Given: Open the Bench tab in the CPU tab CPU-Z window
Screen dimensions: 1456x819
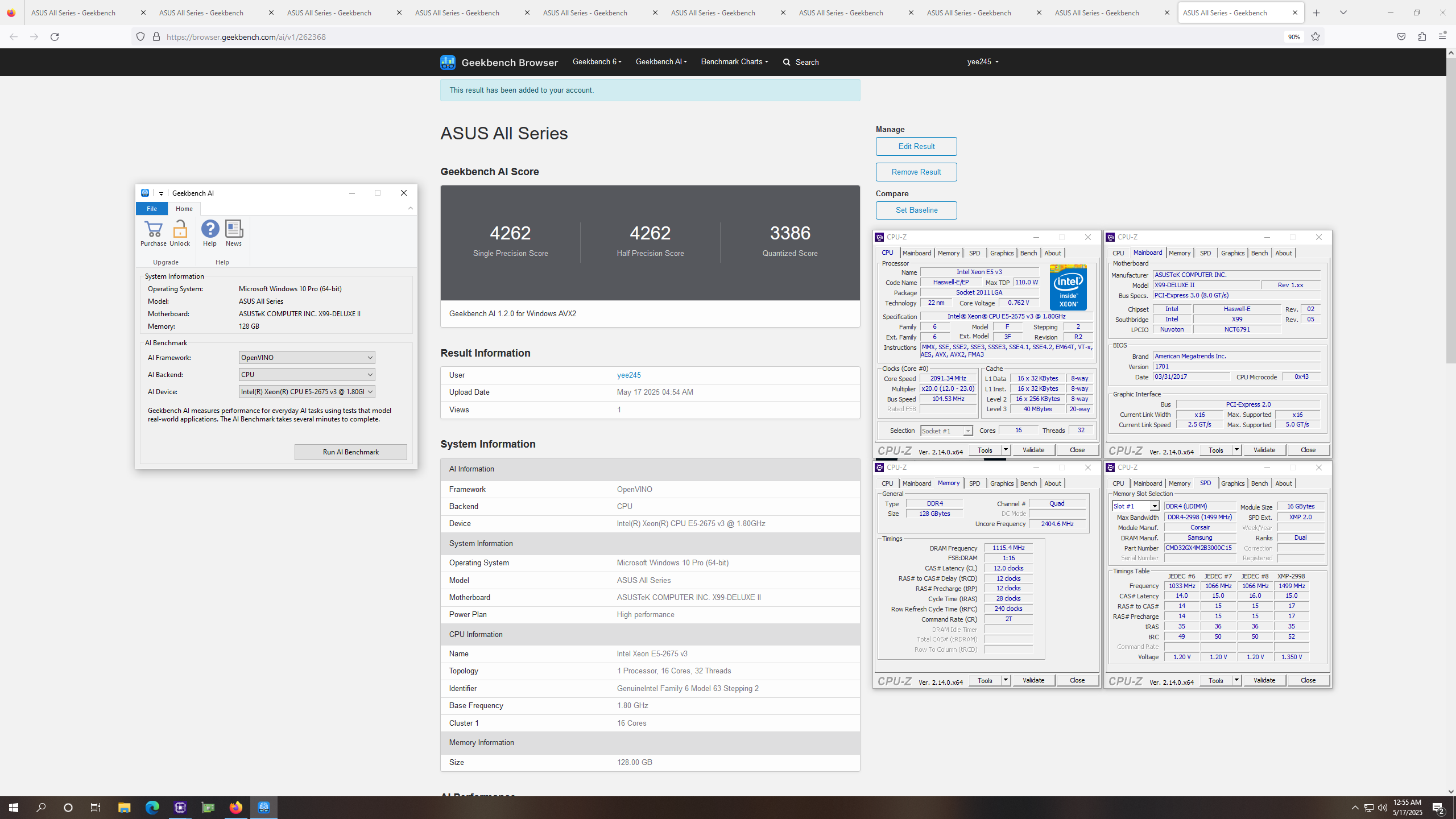Looking at the screenshot, I should (1028, 253).
